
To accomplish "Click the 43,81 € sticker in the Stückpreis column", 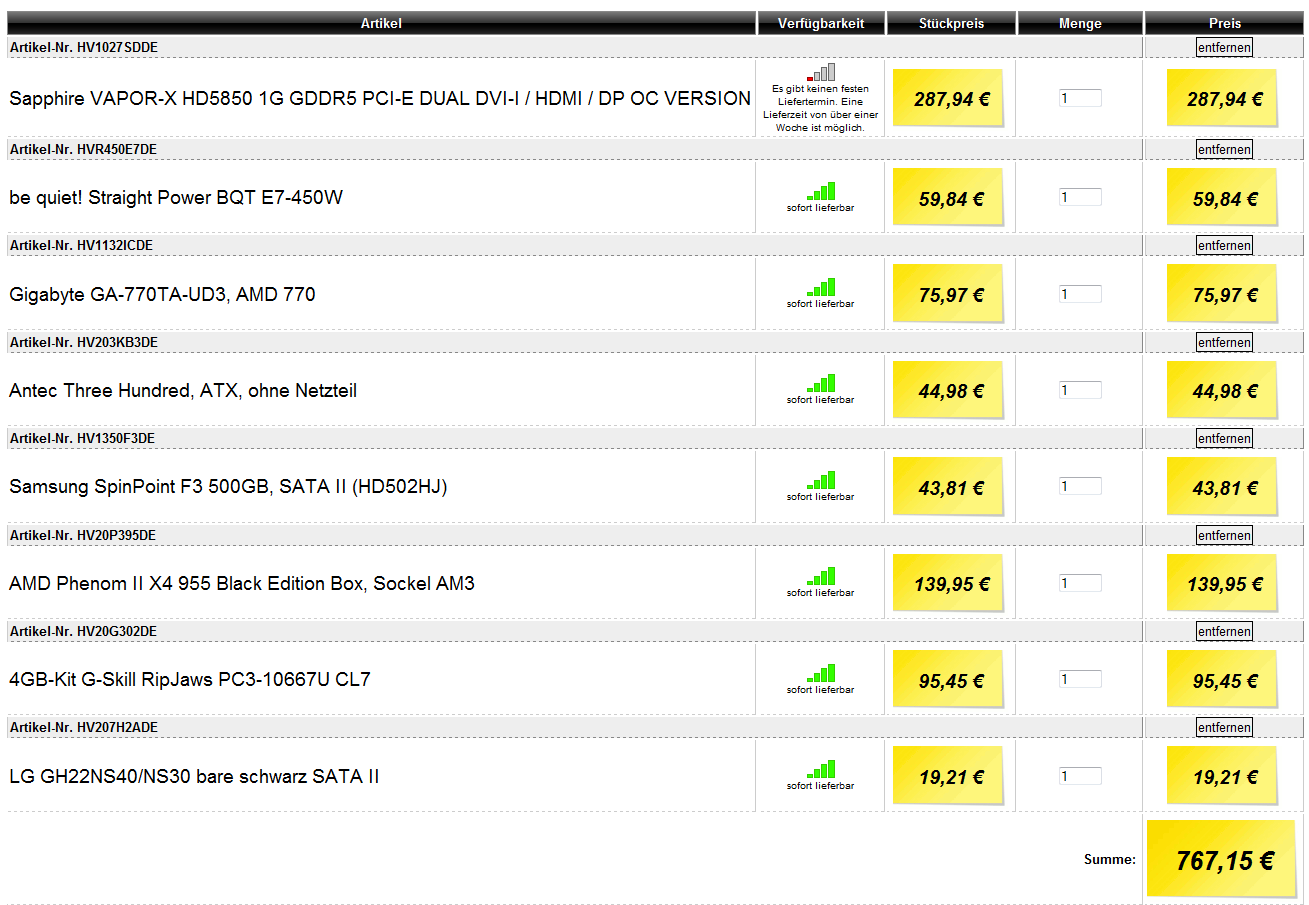I will 948,487.
